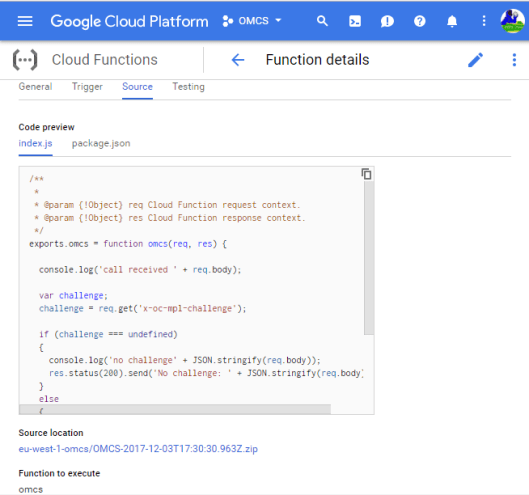Open the OMCS source zip location link
The image size is (529, 495).
click(138, 449)
